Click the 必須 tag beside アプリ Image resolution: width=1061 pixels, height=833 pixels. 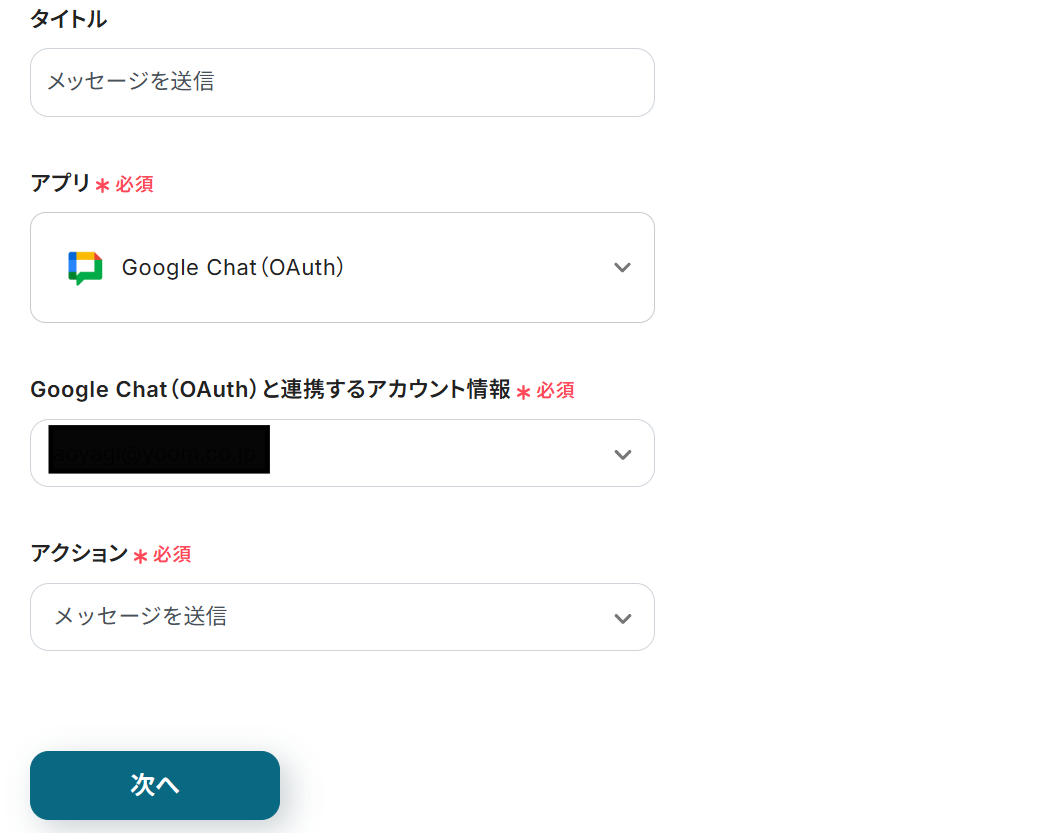click(x=135, y=185)
